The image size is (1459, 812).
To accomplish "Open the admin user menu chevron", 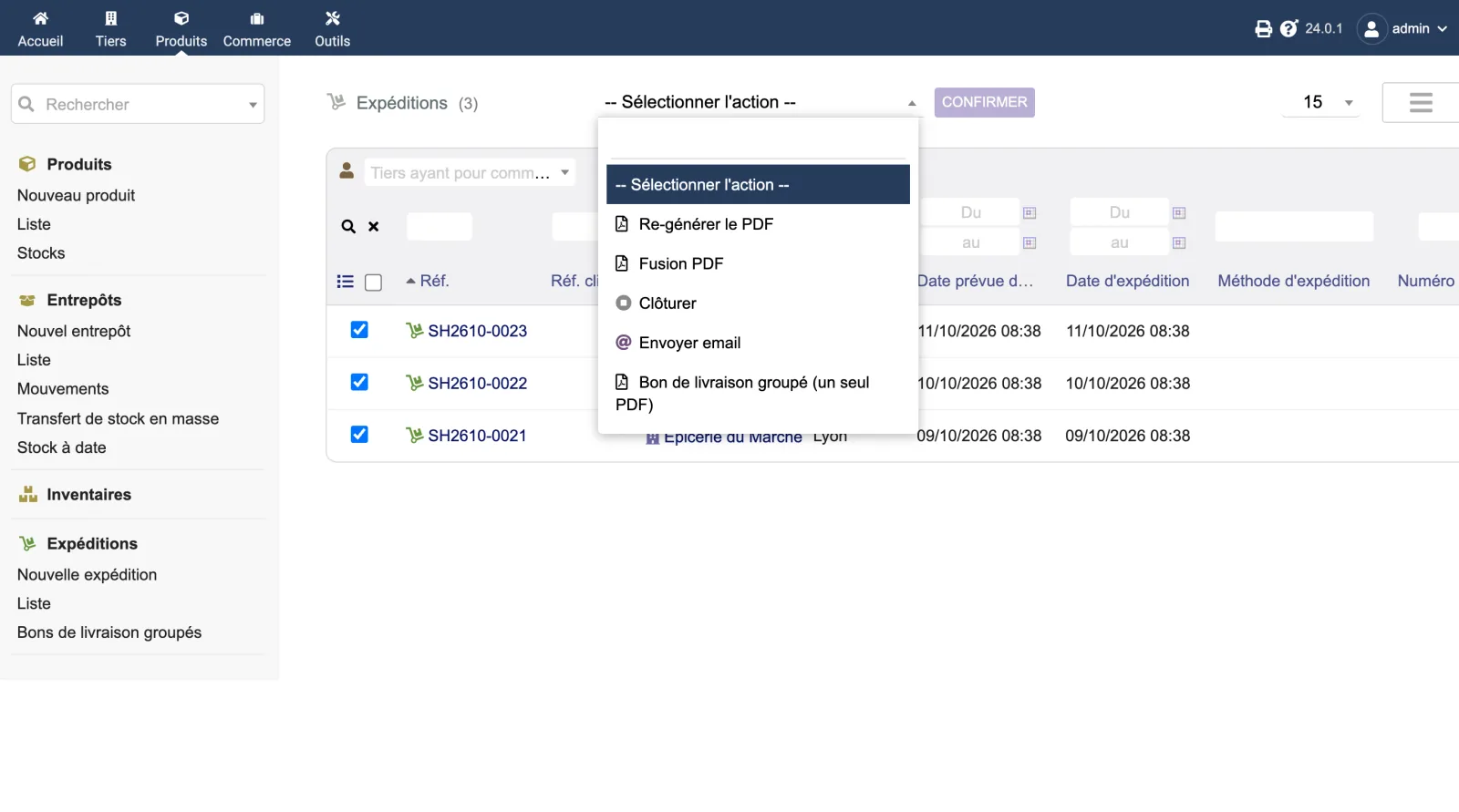I will click(x=1443, y=29).
